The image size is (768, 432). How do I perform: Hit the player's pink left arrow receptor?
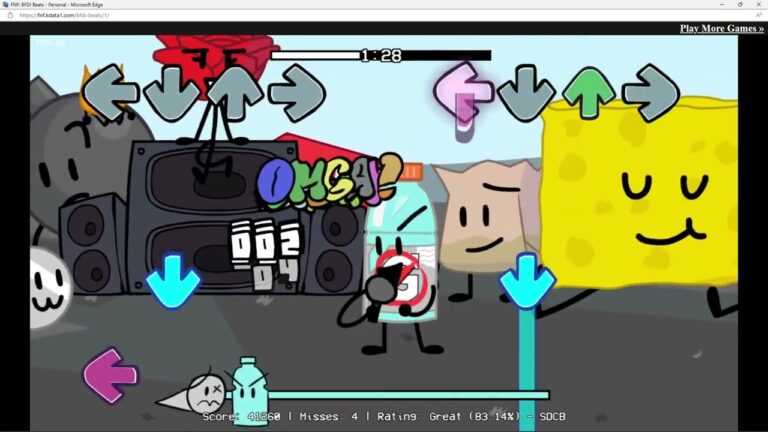463,92
